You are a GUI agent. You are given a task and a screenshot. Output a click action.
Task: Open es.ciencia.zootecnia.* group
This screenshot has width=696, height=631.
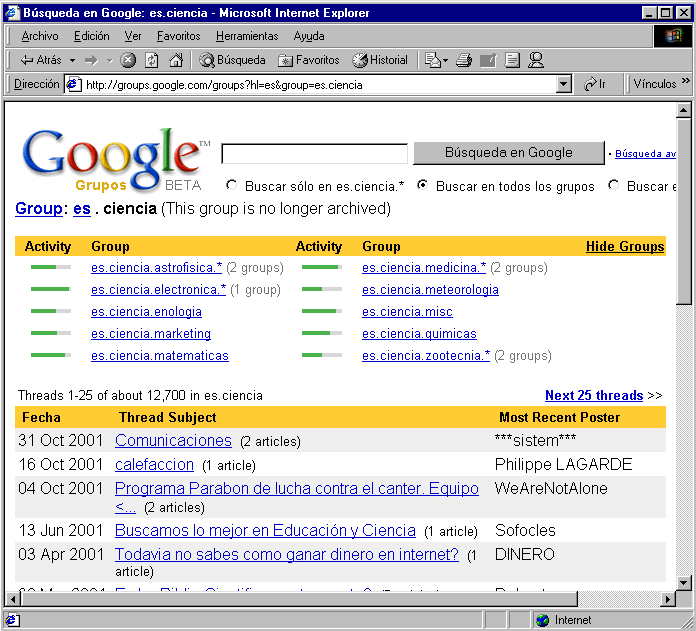426,356
